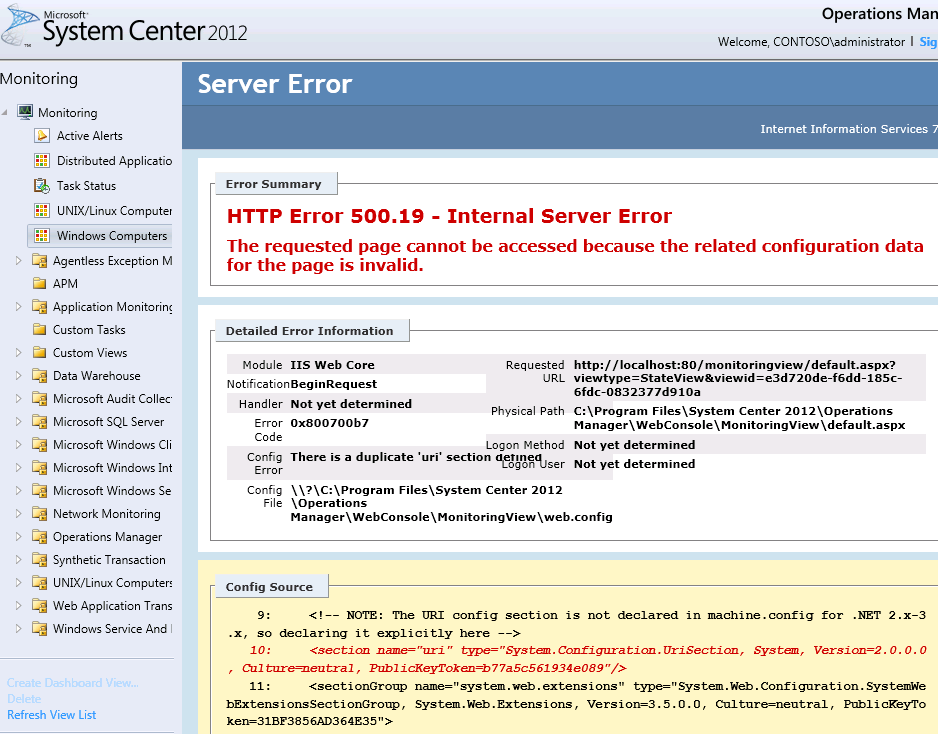
Task: Click the BeginRequest notification value
Action: [x=334, y=384]
